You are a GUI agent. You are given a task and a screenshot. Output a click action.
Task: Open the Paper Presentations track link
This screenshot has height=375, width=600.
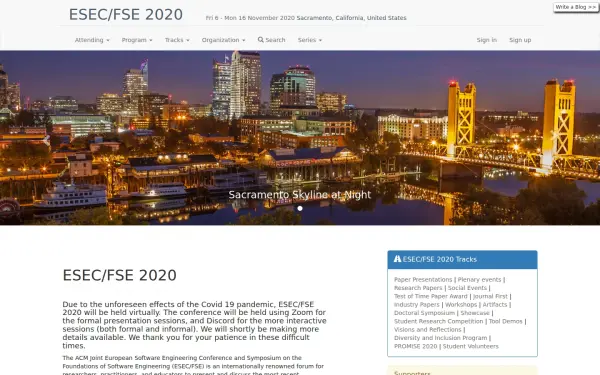(423, 280)
